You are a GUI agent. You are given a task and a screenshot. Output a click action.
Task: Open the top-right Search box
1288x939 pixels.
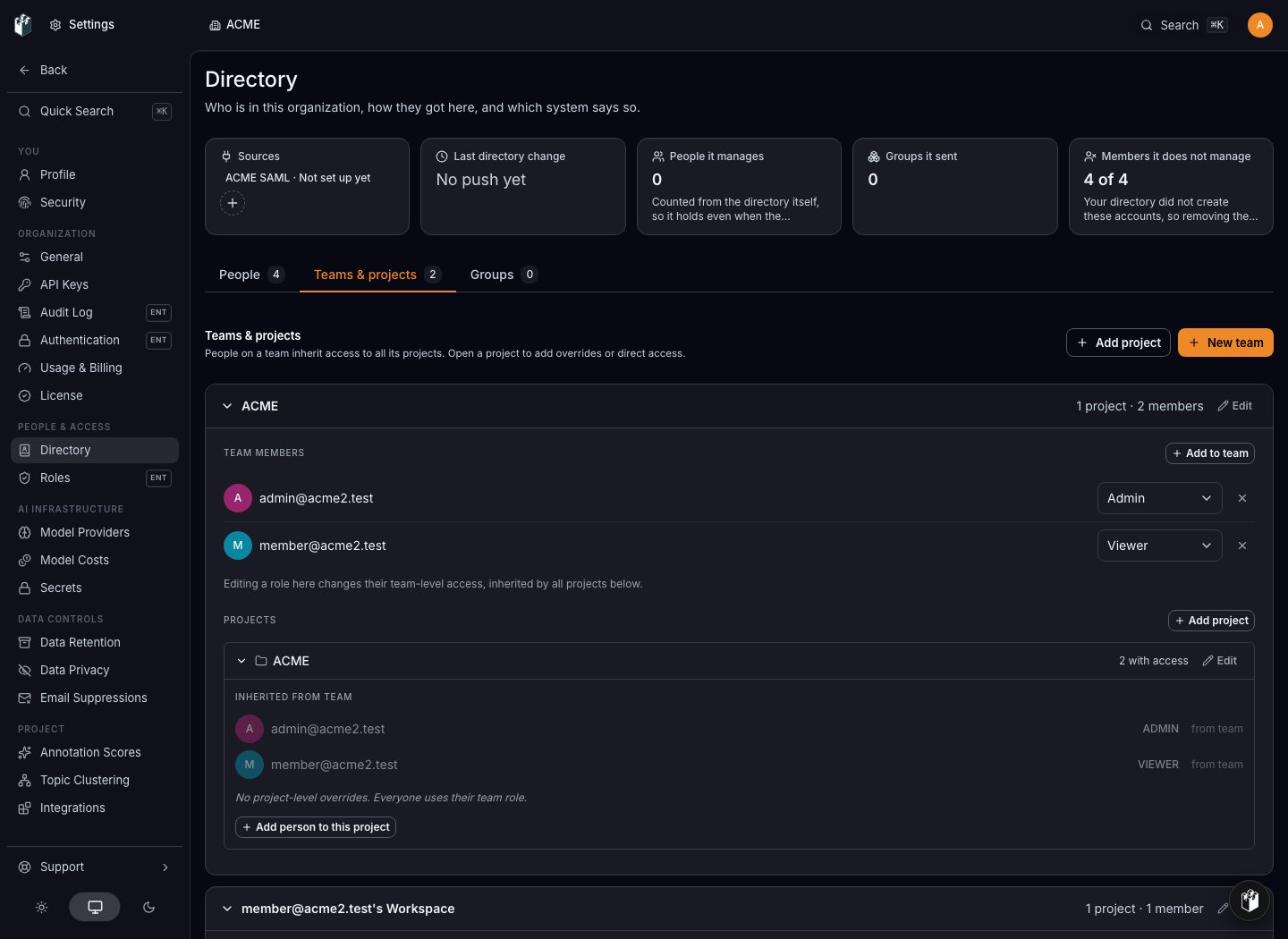(1183, 25)
